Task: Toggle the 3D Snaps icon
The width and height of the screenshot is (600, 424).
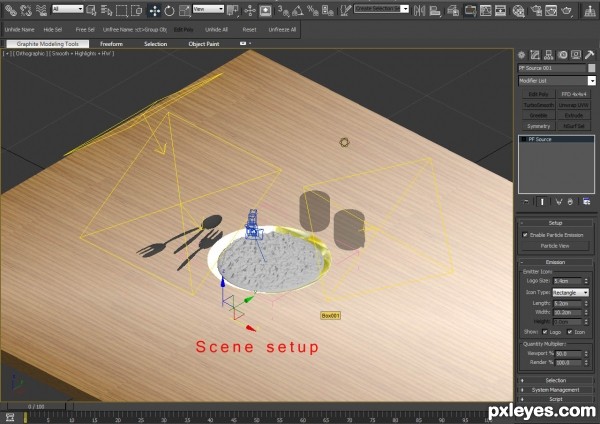Action: (x=283, y=10)
